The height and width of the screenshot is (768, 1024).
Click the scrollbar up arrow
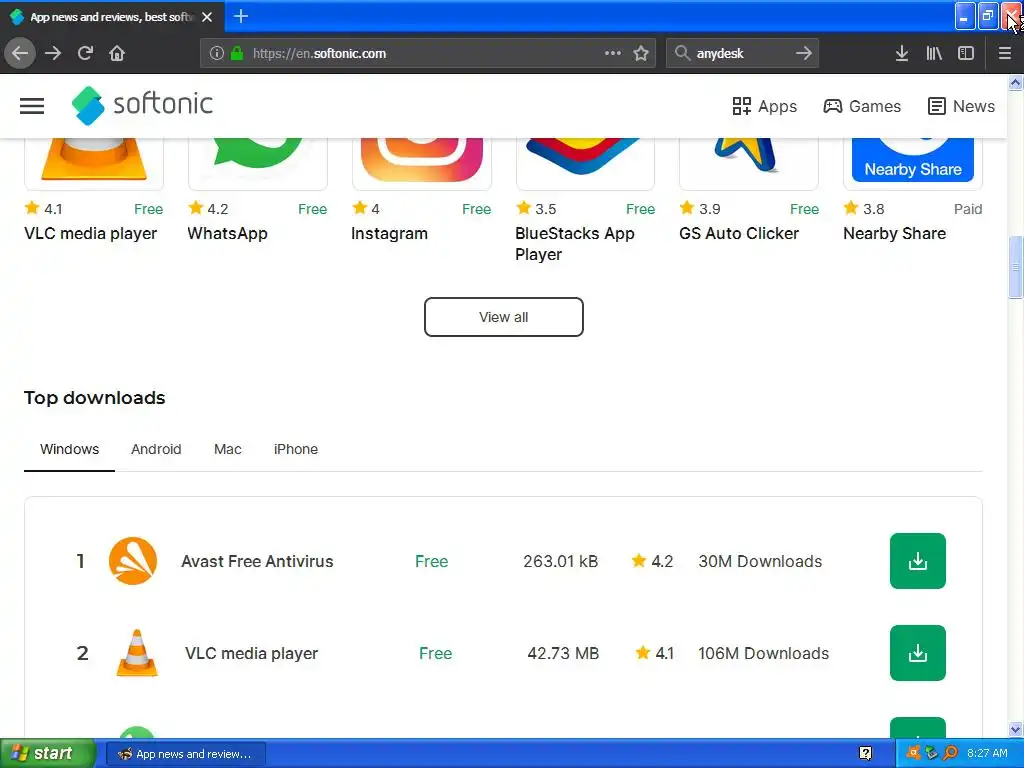pyautogui.click(x=1015, y=82)
